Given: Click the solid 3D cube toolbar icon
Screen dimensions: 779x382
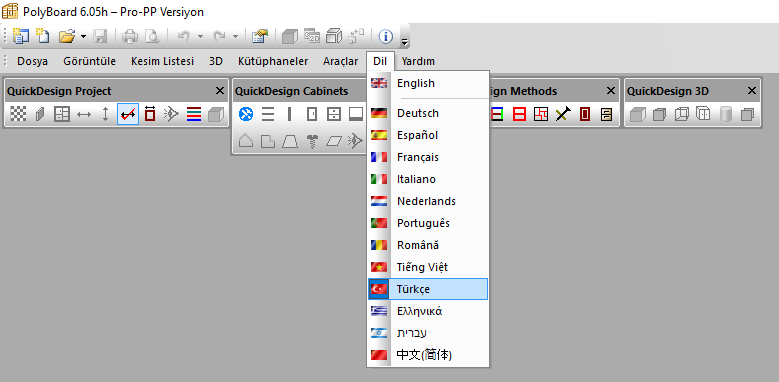Looking at the screenshot, I should (x=290, y=36).
